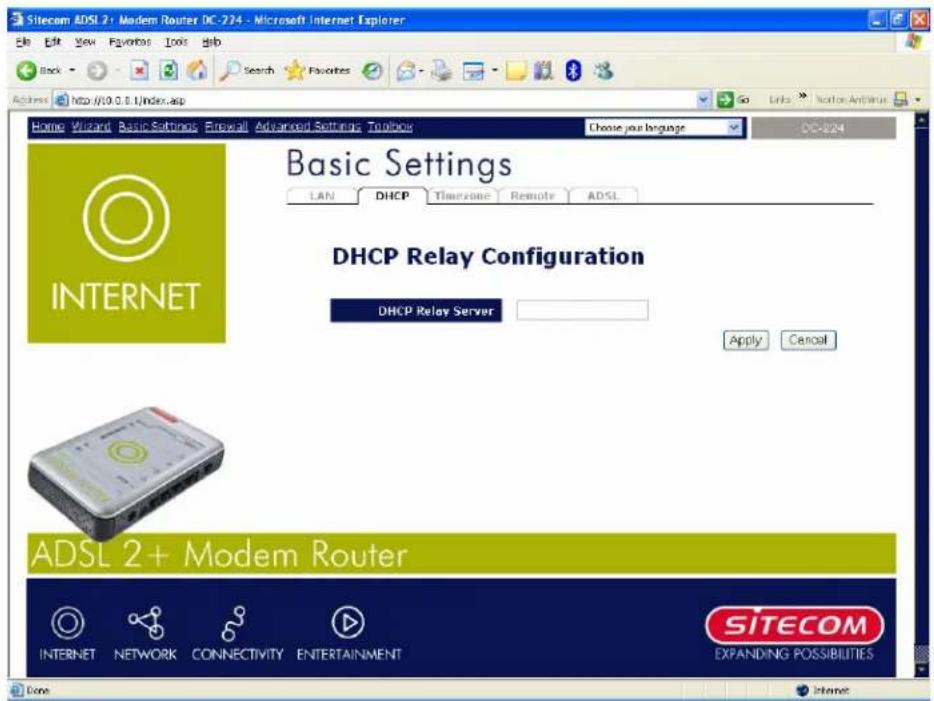The image size is (934, 701).
Task: Refresh the page with green arrows icon
Action: 169,71
